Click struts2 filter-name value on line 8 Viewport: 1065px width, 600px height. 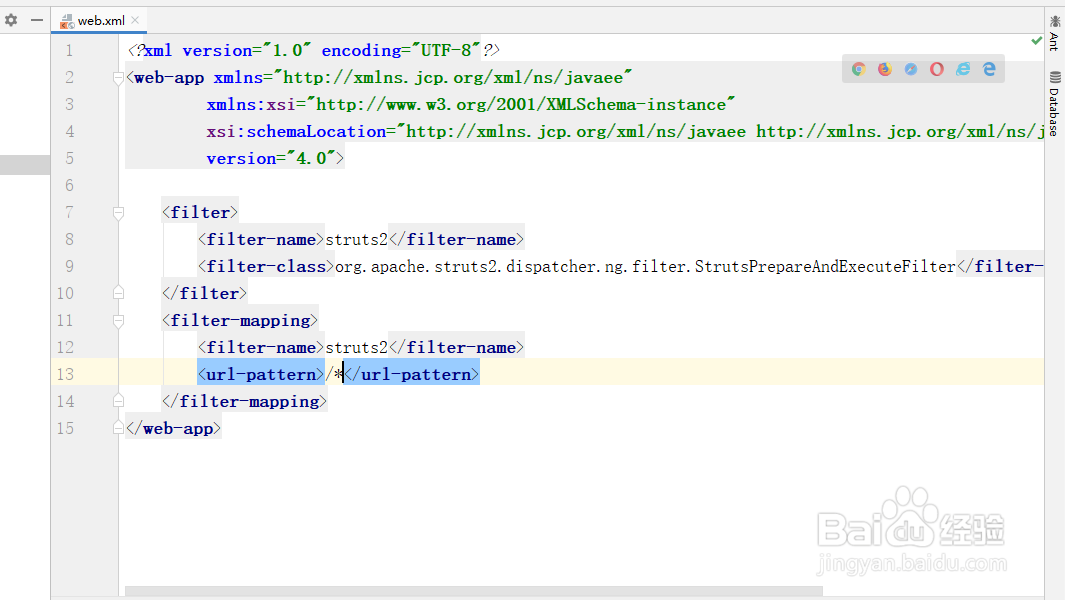[x=357, y=239]
